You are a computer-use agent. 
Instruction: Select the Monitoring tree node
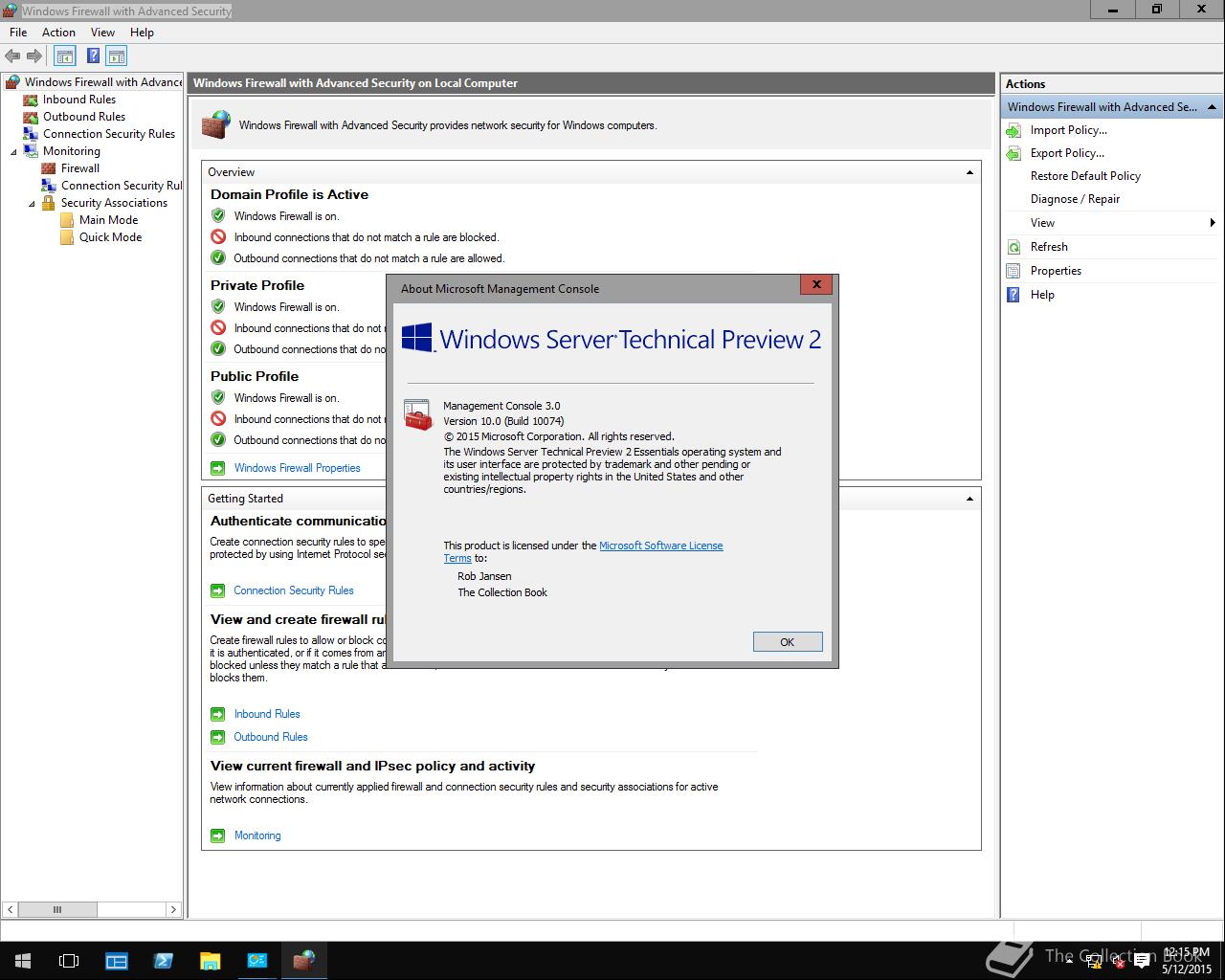(x=71, y=151)
